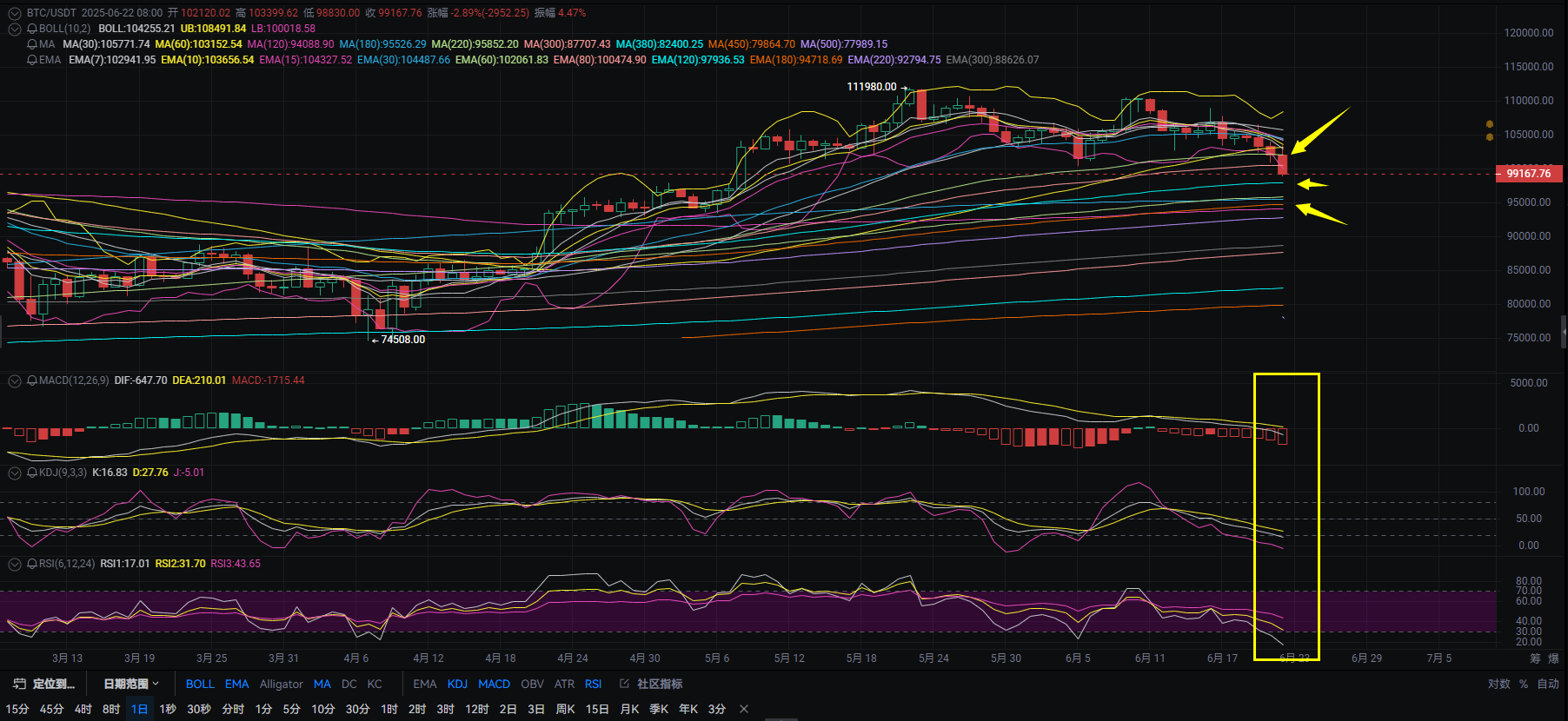Switch to the 季K quarterly timeframe

pos(660,709)
